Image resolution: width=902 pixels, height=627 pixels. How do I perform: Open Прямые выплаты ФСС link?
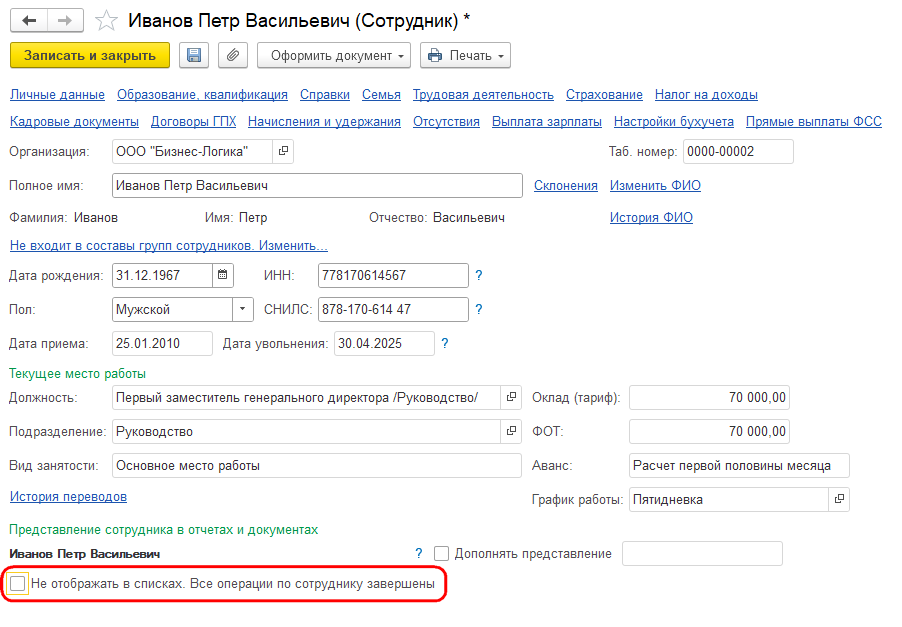click(x=814, y=122)
